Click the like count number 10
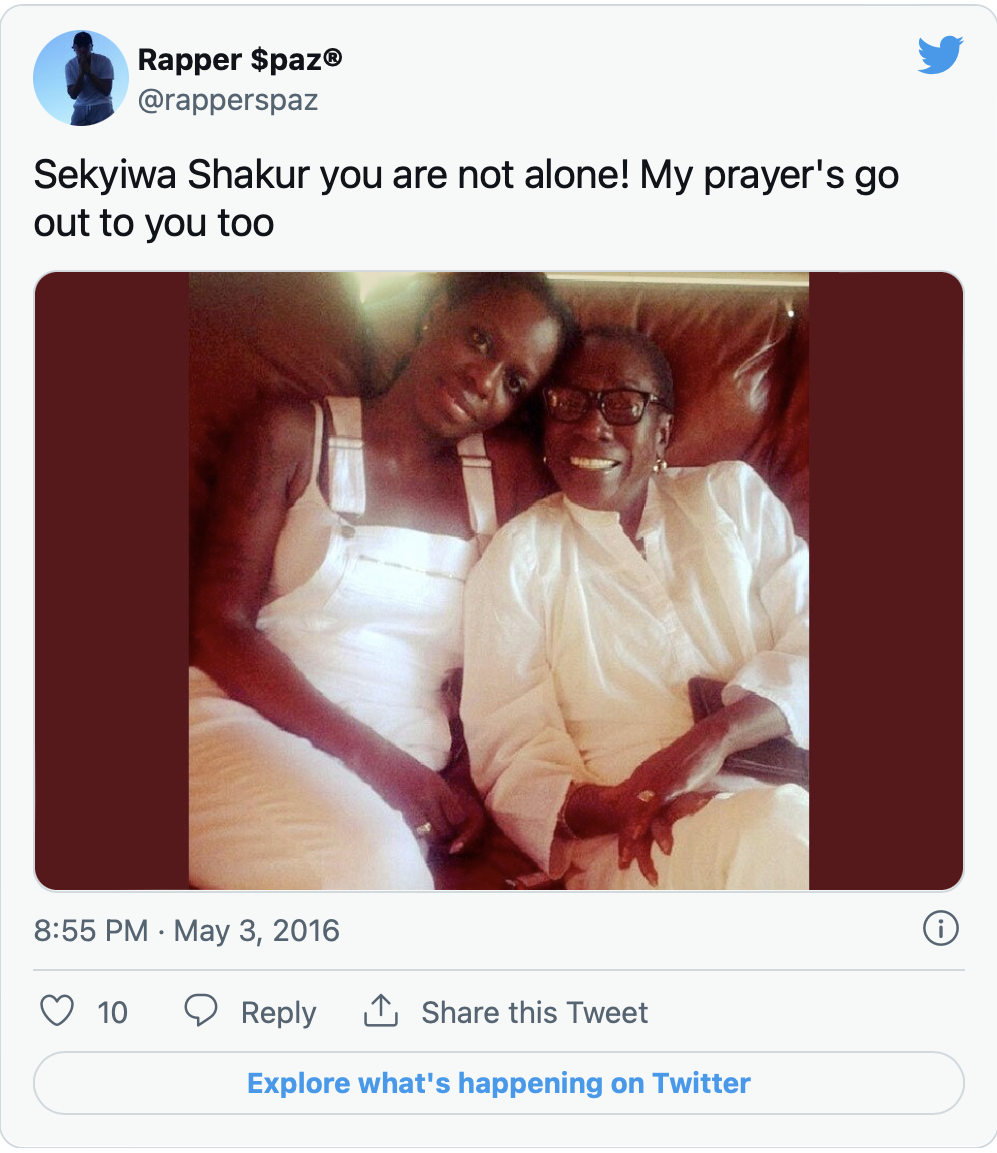This screenshot has width=997, height=1153. coord(112,1012)
